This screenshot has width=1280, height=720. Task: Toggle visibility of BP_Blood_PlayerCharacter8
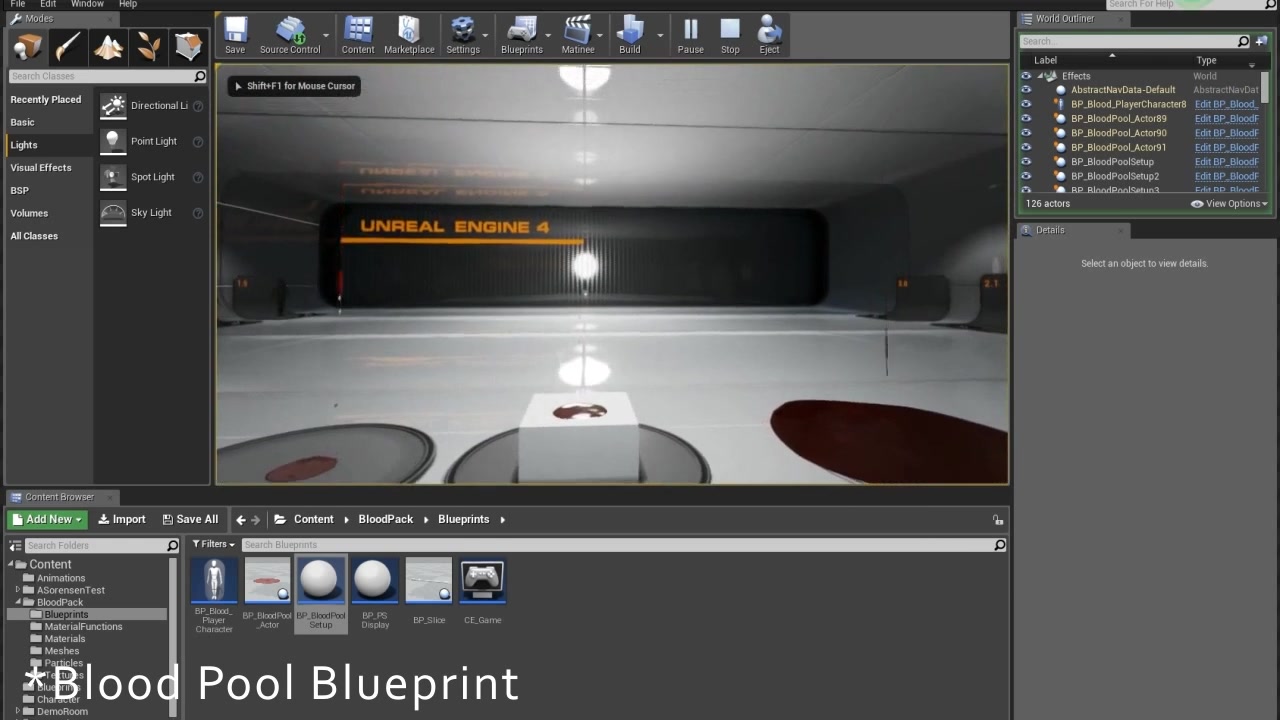[1026, 104]
